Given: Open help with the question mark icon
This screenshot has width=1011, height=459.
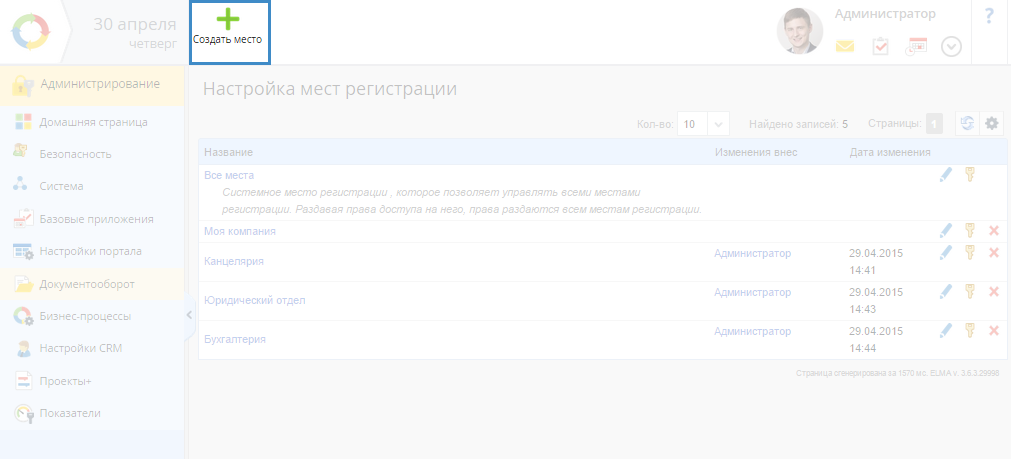Looking at the screenshot, I should [x=989, y=16].
